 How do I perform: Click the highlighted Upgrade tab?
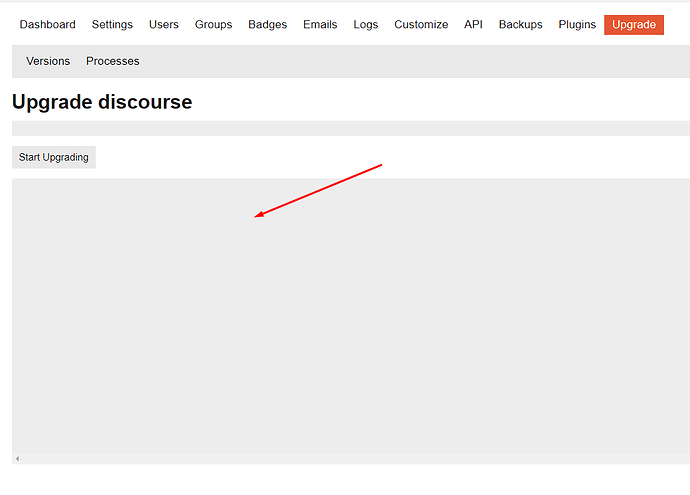634,25
